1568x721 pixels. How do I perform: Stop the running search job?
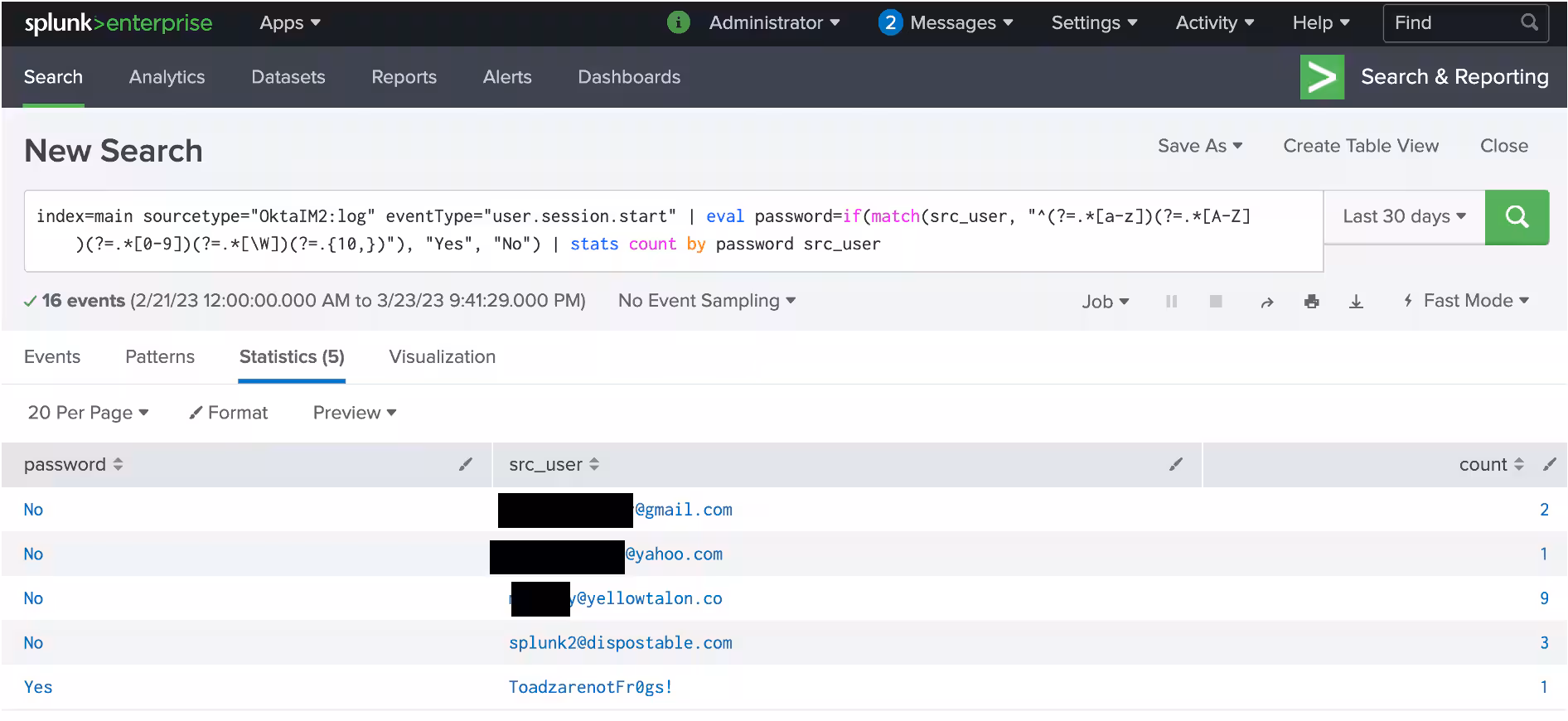pyautogui.click(x=1216, y=302)
